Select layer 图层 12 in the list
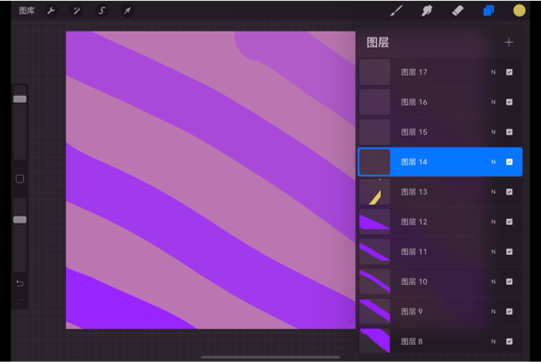 [x=440, y=222]
